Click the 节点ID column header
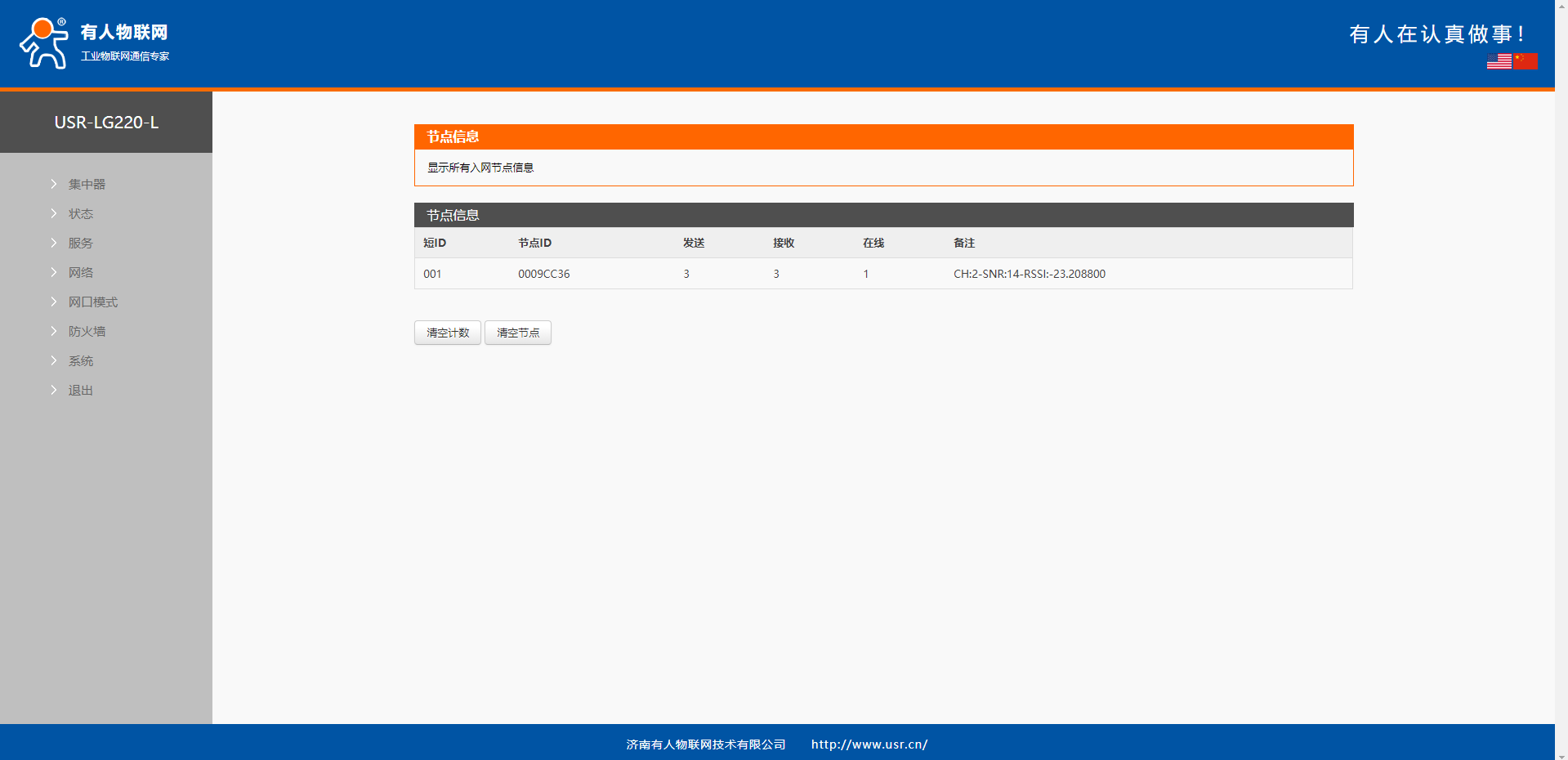The height and width of the screenshot is (760, 1568). click(534, 243)
